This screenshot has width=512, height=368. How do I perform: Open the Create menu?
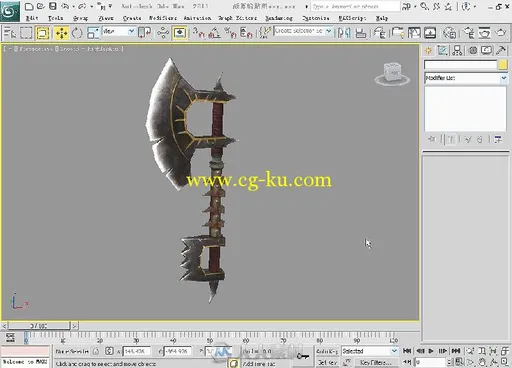click(132, 18)
